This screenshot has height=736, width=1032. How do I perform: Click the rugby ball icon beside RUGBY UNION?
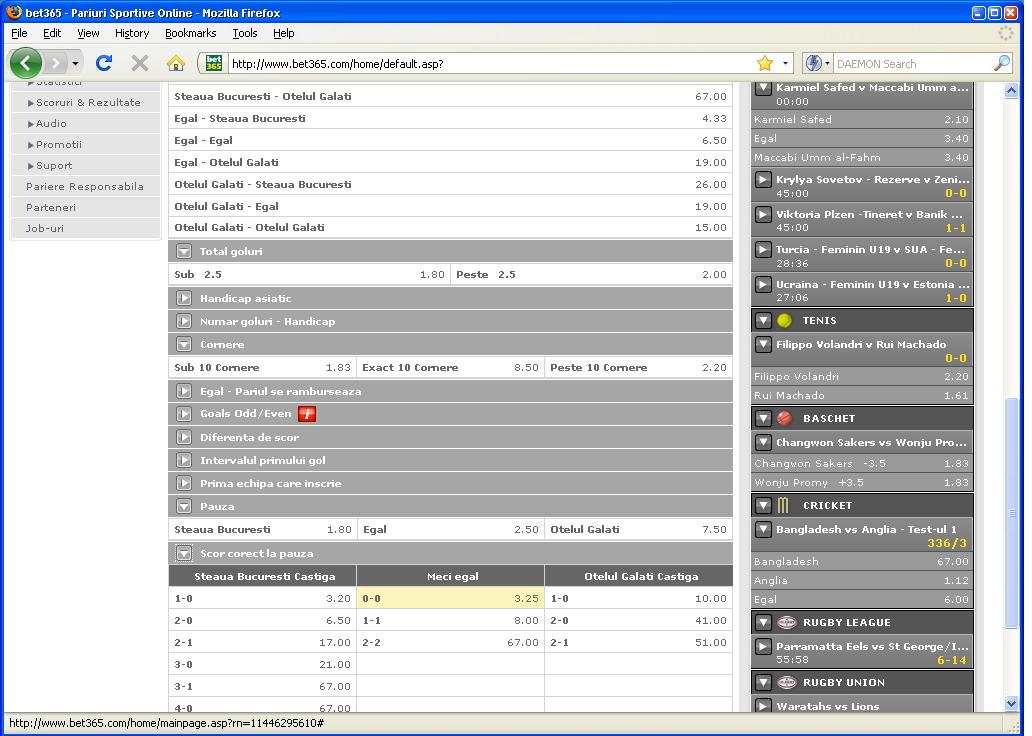pyautogui.click(x=787, y=682)
